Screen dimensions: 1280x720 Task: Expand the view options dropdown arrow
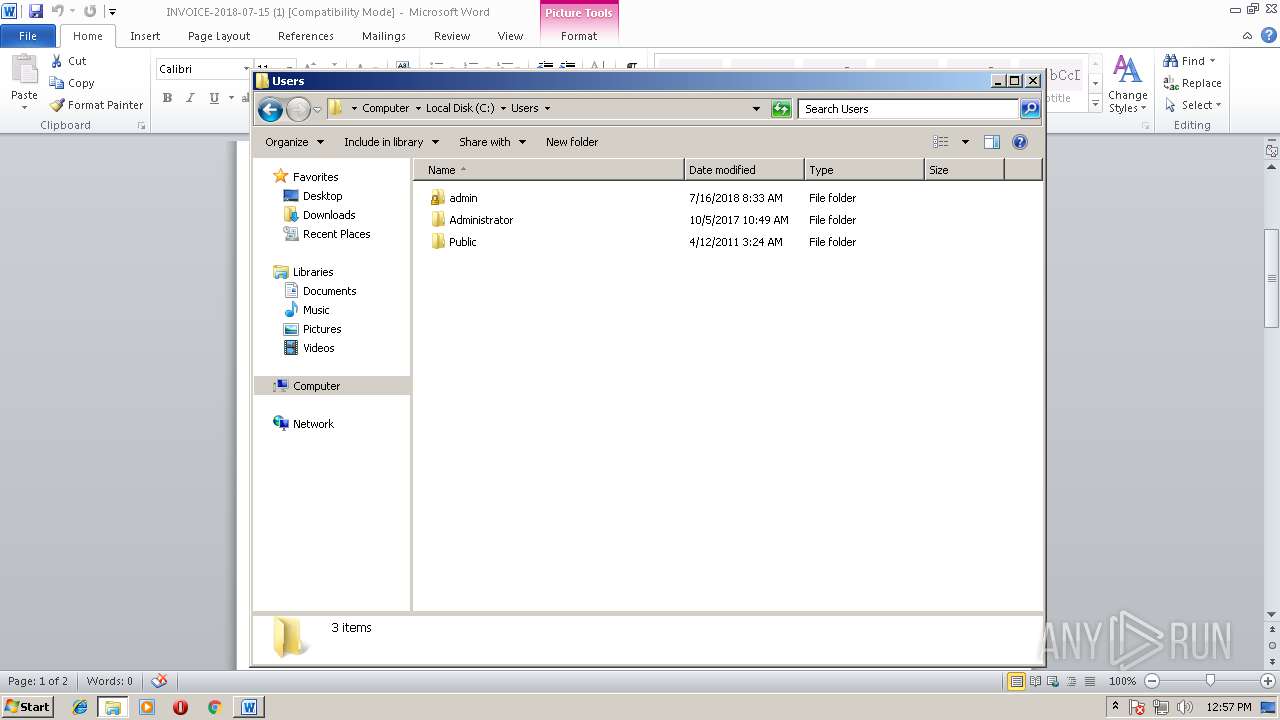965,142
